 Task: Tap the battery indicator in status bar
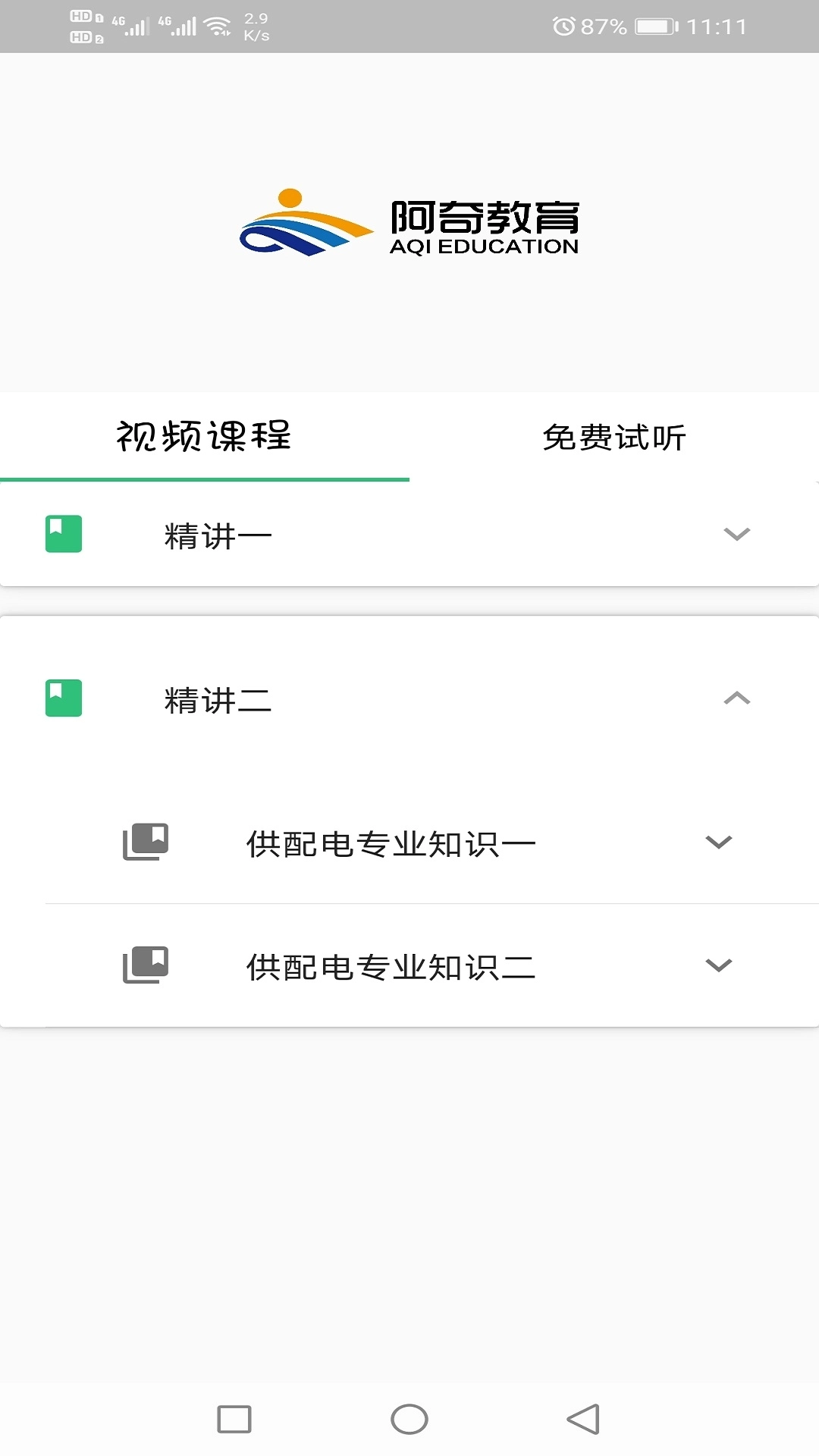654,25
